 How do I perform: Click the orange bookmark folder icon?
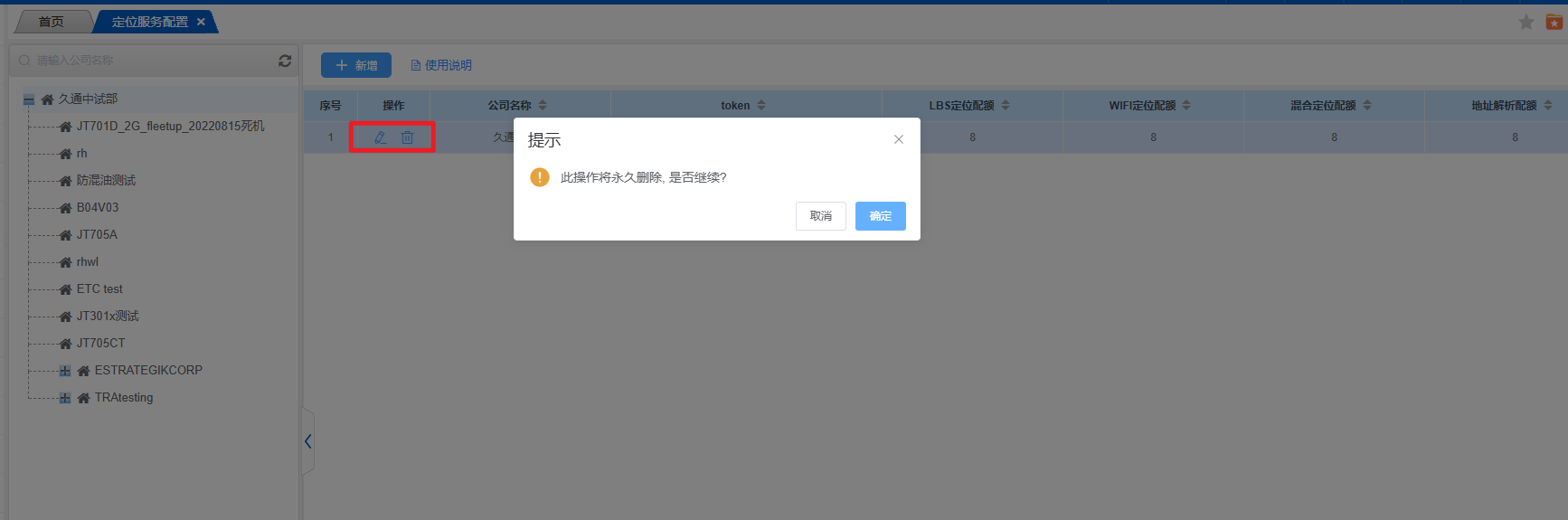[1554, 23]
